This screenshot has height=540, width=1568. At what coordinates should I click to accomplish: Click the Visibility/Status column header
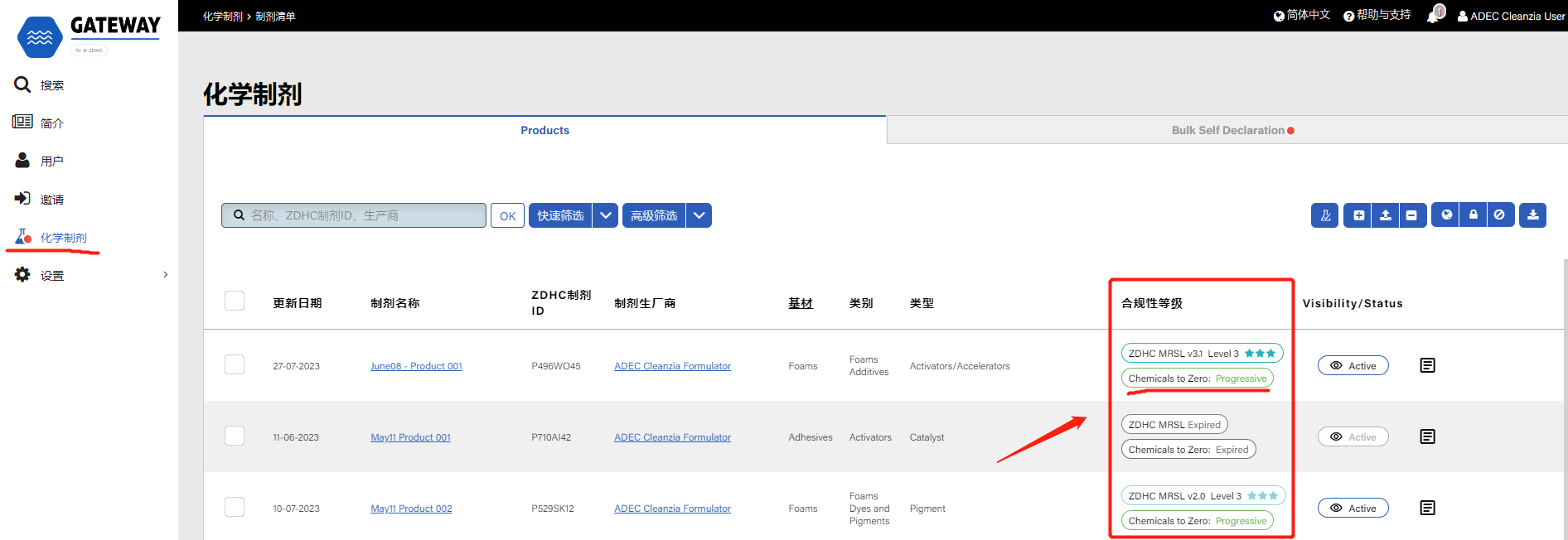1353,303
